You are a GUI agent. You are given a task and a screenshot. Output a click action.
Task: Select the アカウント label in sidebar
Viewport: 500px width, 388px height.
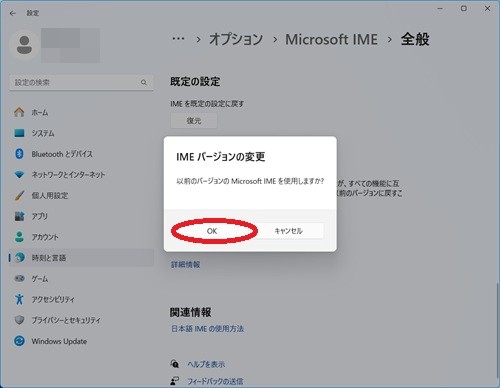45,237
